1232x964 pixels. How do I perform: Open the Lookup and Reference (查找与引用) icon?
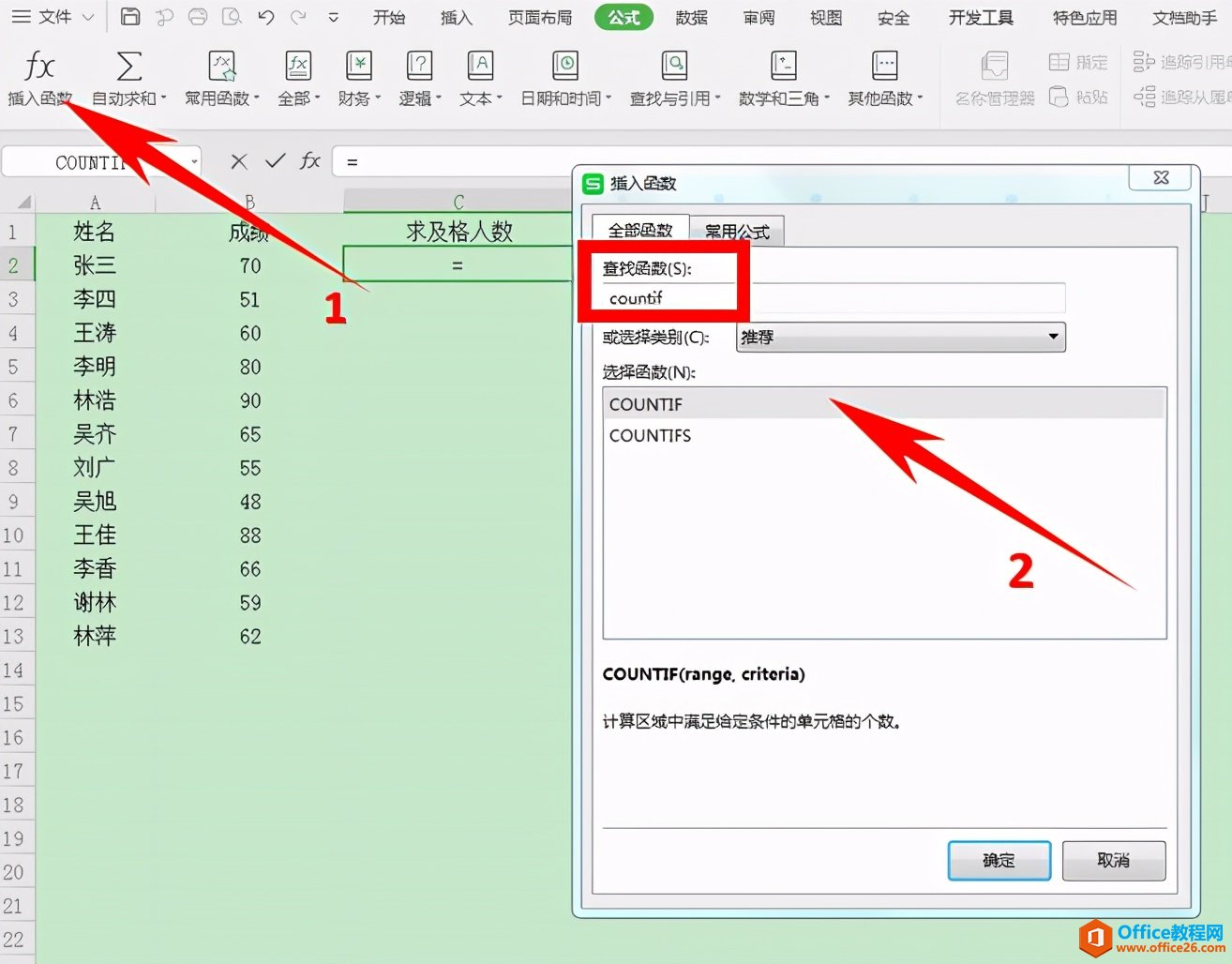(674, 66)
